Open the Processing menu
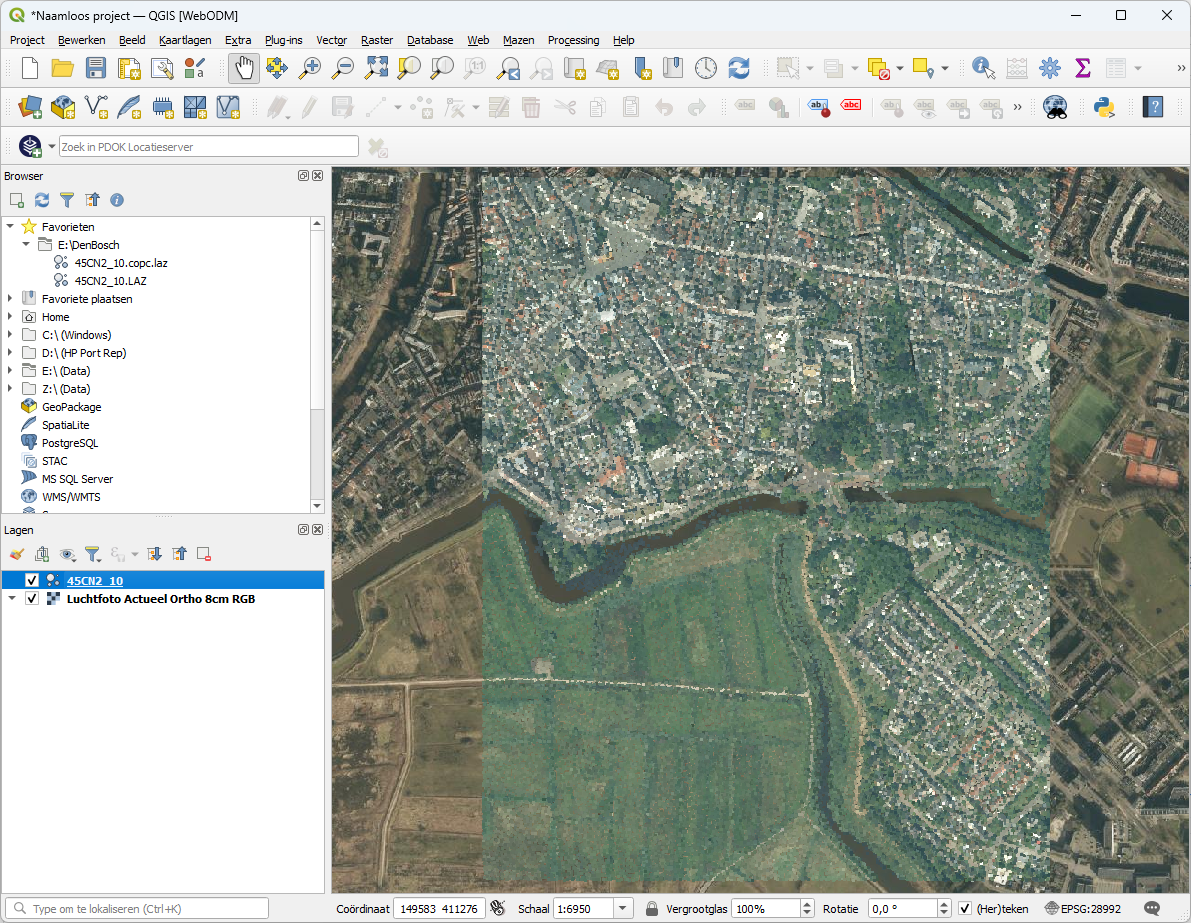 (x=573, y=40)
